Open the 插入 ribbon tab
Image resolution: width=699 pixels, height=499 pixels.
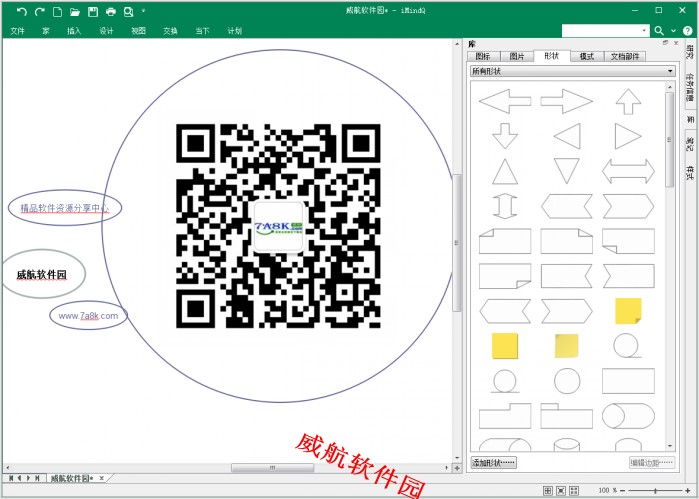click(x=74, y=31)
